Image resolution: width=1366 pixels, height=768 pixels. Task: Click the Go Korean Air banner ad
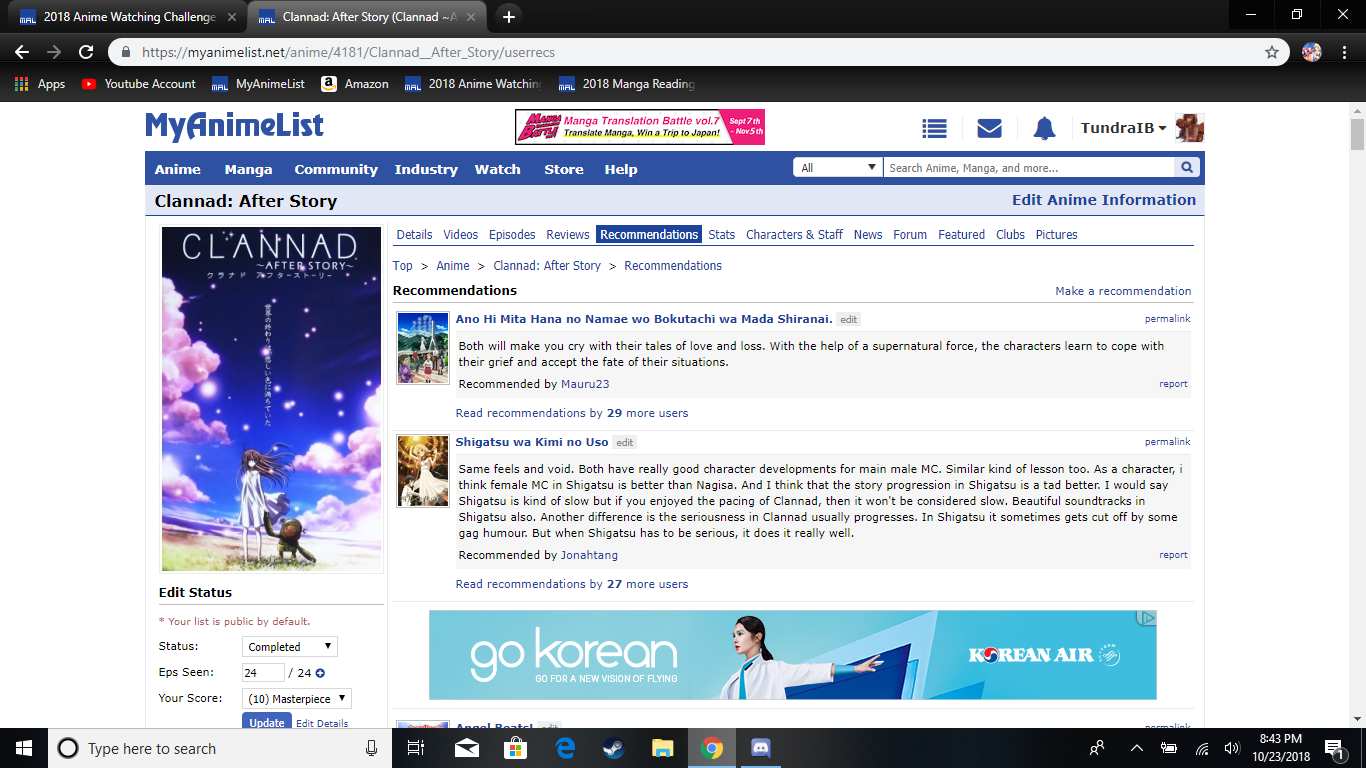coord(792,655)
